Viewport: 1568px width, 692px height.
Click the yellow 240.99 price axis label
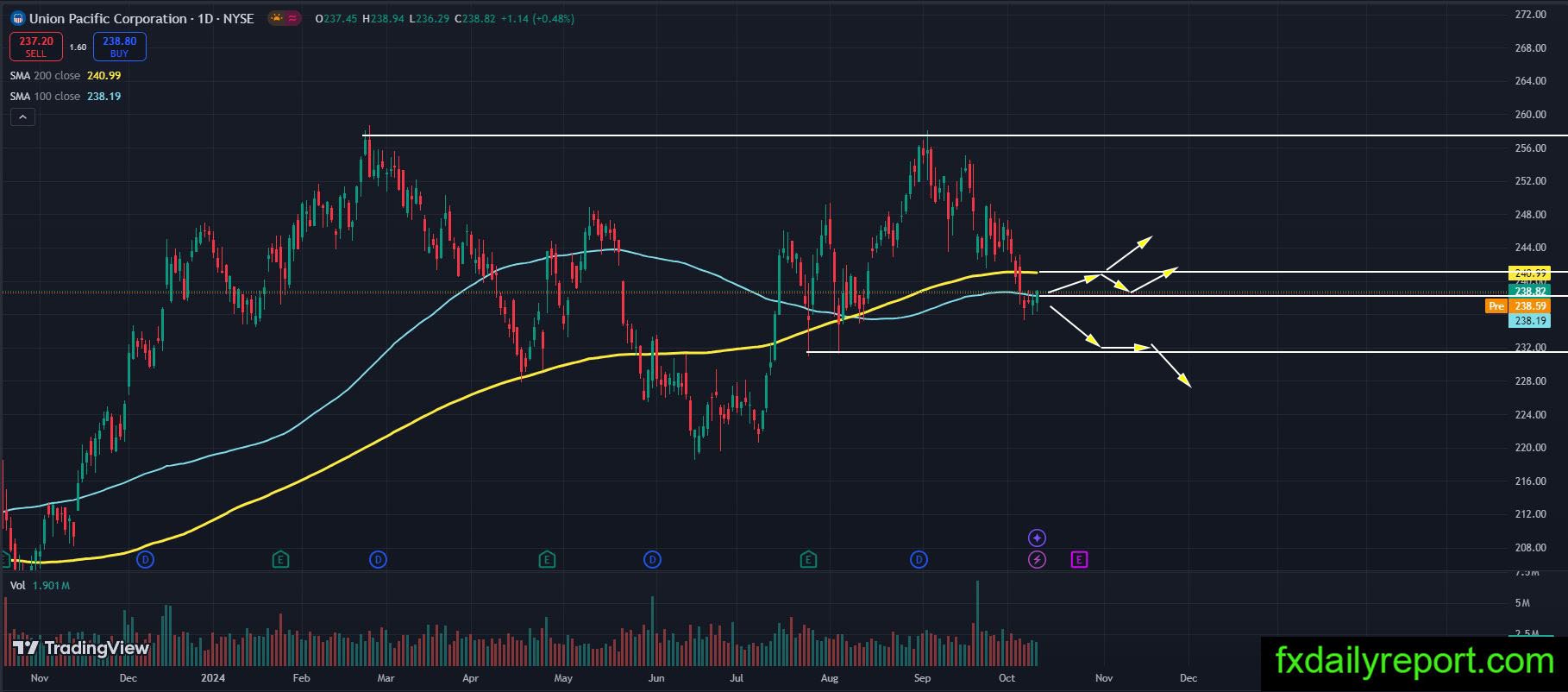[x=1529, y=274]
